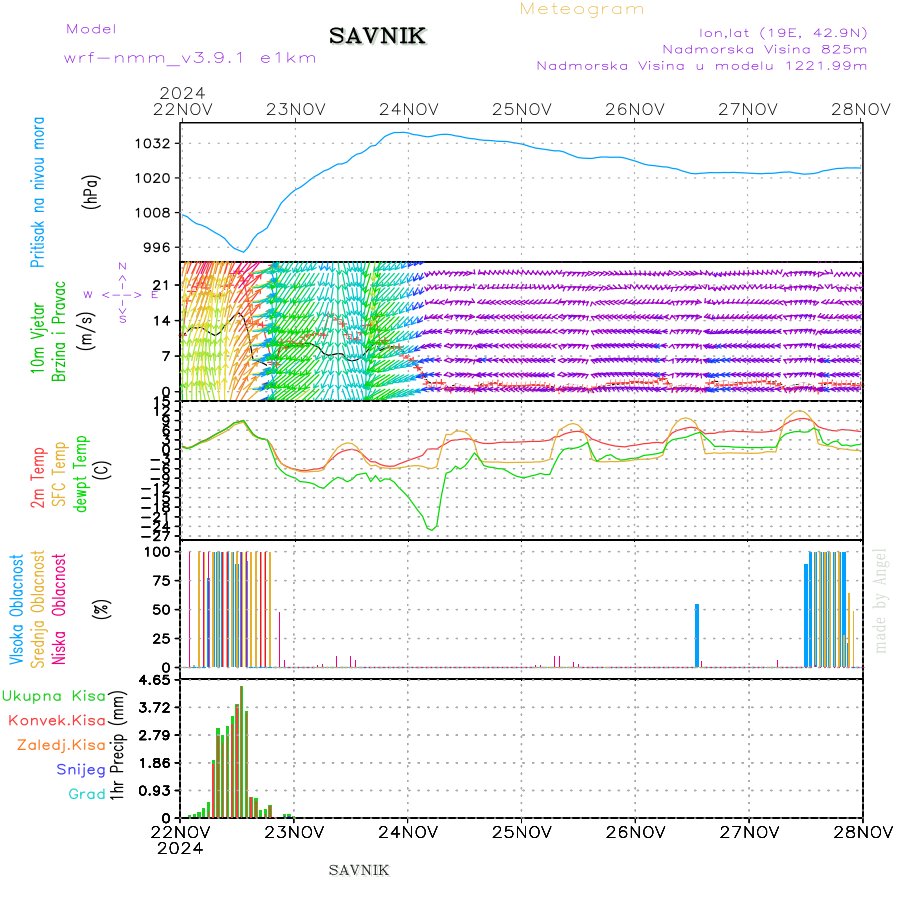900x900 pixels.
Task: Select the "wrf-nmm_v3.9.1 e1km" model name
Action: click(x=190, y=58)
